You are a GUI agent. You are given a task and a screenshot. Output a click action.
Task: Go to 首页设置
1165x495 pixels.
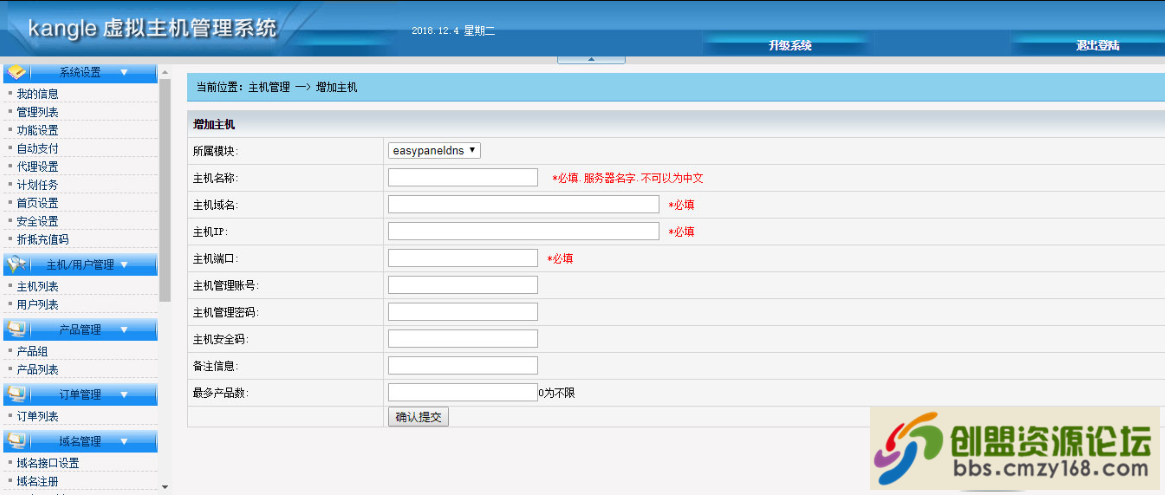pos(37,203)
